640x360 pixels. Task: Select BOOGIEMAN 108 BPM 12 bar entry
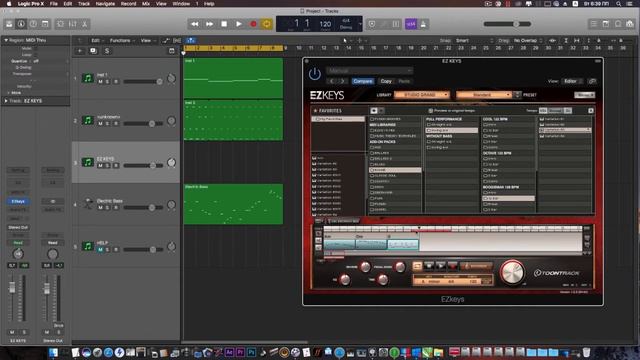[x=508, y=198]
